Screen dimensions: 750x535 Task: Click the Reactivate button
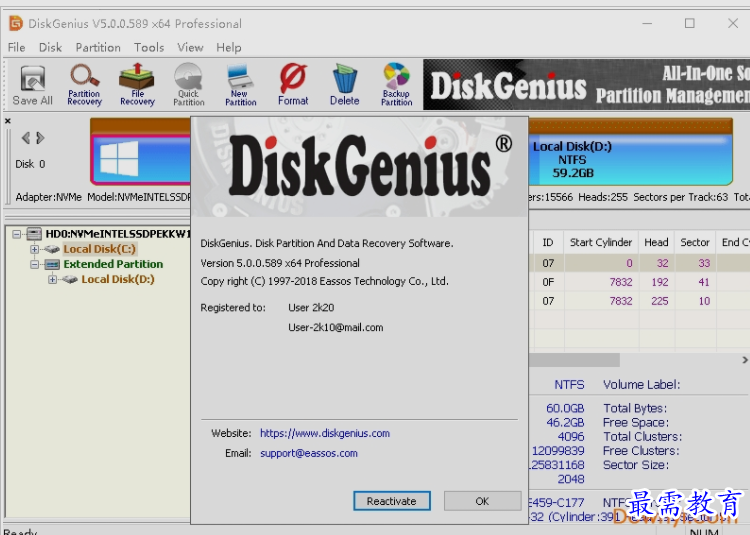click(x=392, y=501)
